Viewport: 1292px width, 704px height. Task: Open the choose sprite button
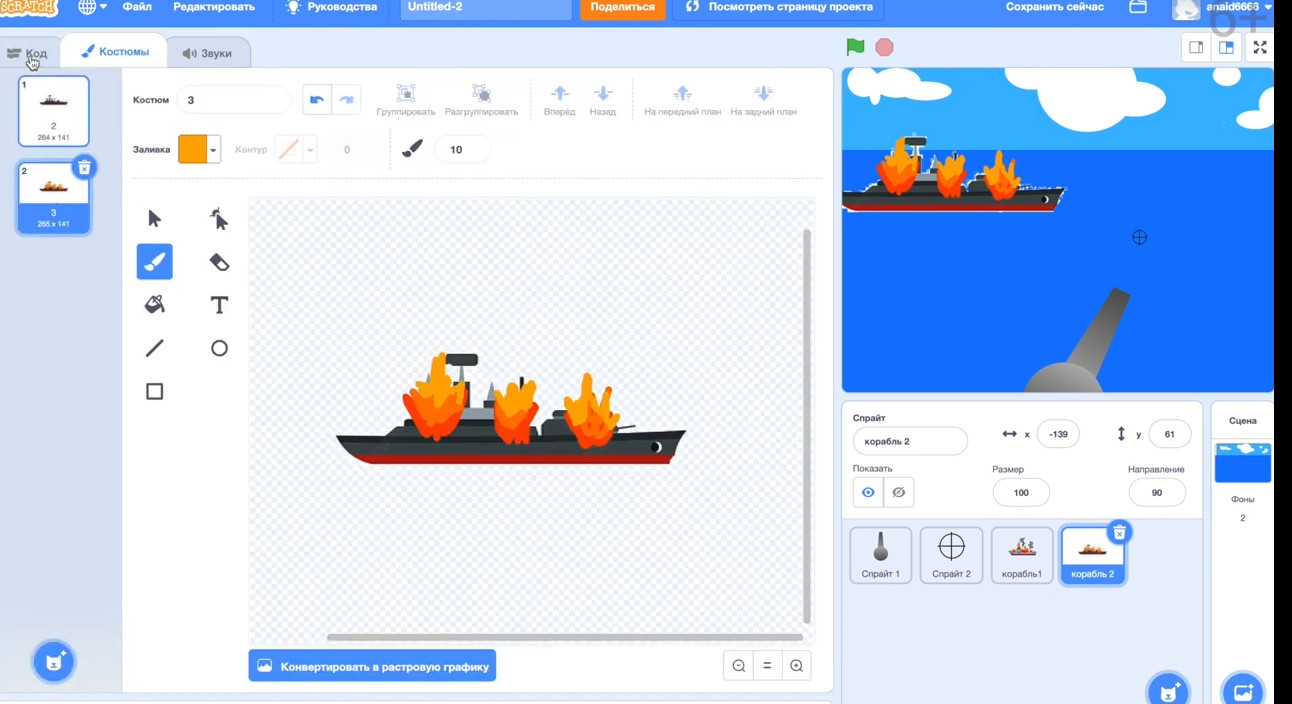pyautogui.click(x=1167, y=690)
